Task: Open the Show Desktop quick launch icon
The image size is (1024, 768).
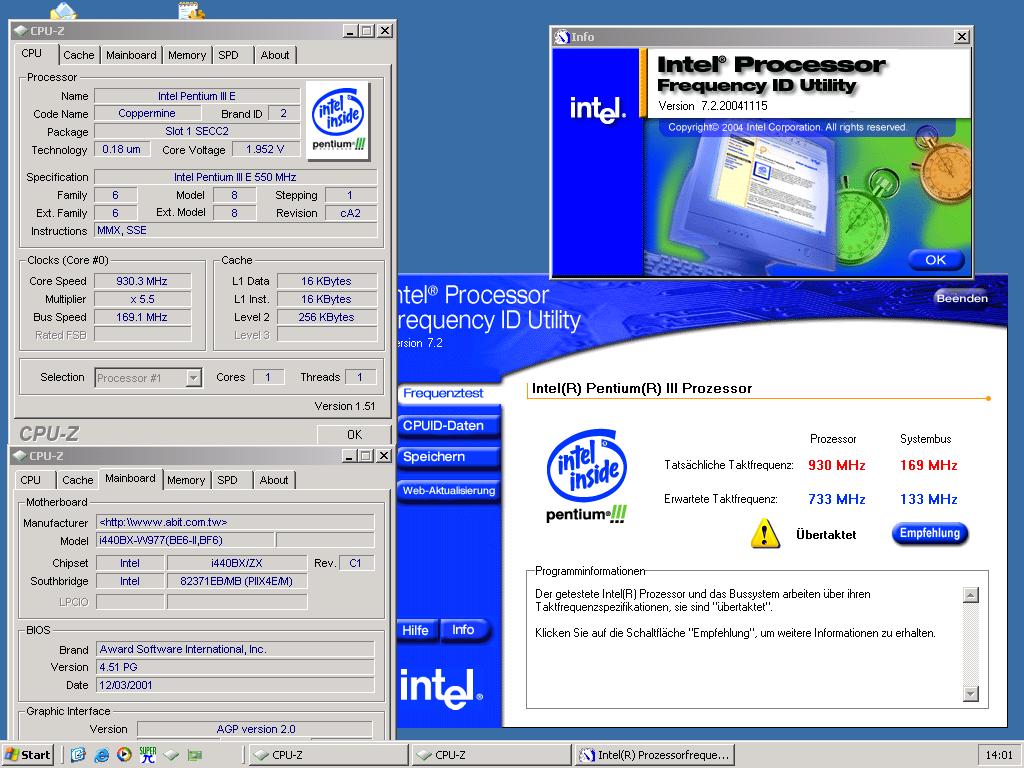Action: click(x=78, y=755)
